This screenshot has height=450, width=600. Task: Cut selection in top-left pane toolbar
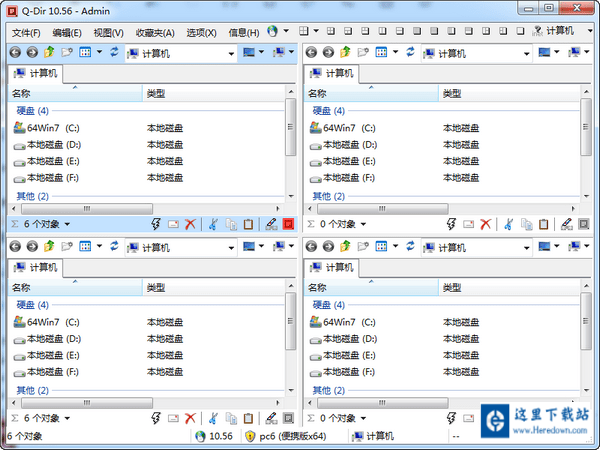[214, 224]
